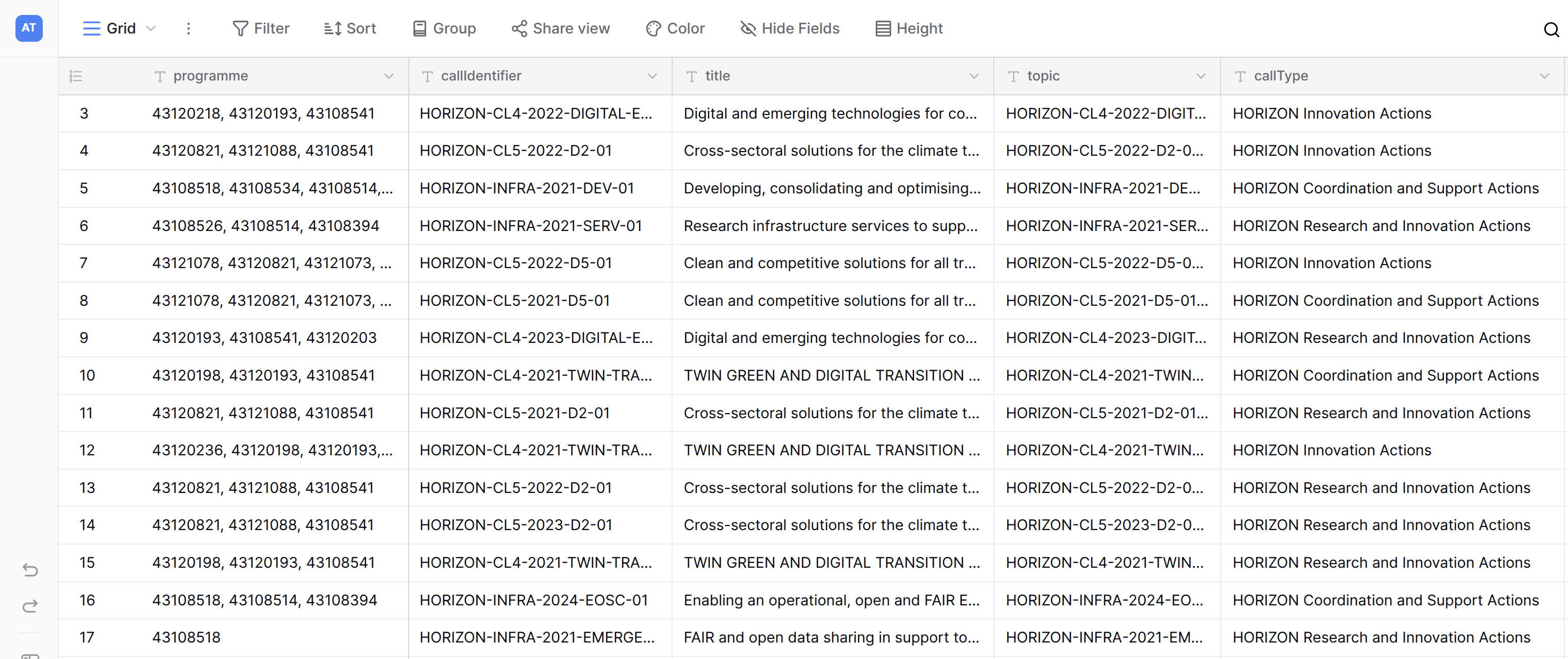Open the Filter tool
Screen dimensions: 1568x659
[260, 29]
